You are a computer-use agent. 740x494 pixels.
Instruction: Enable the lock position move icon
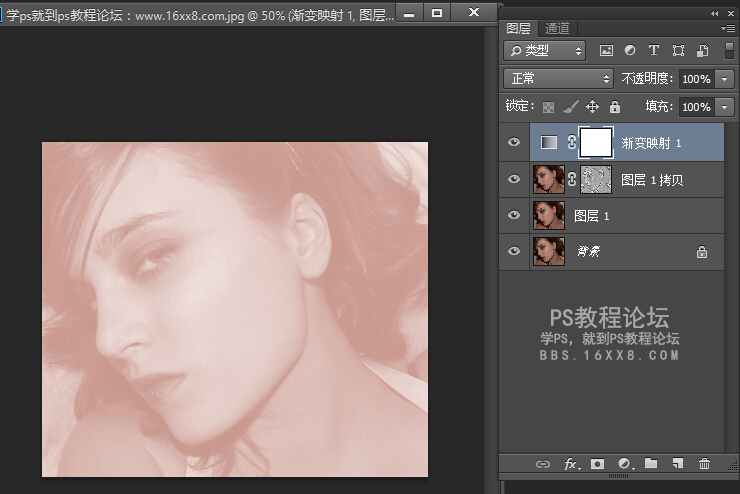point(592,107)
